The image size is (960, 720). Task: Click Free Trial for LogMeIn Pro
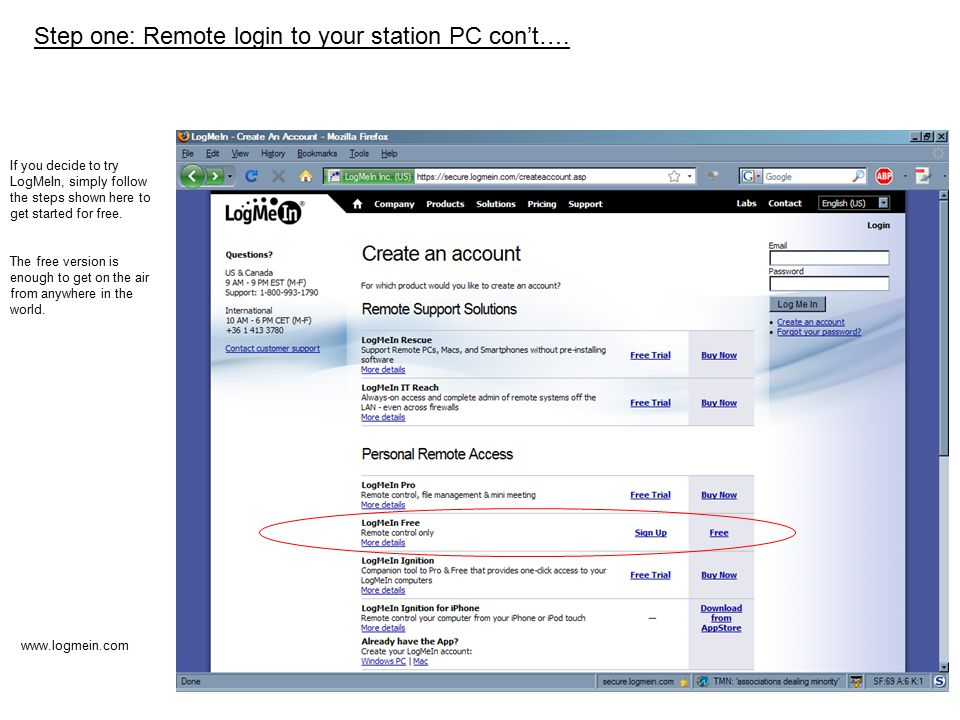(650, 495)
